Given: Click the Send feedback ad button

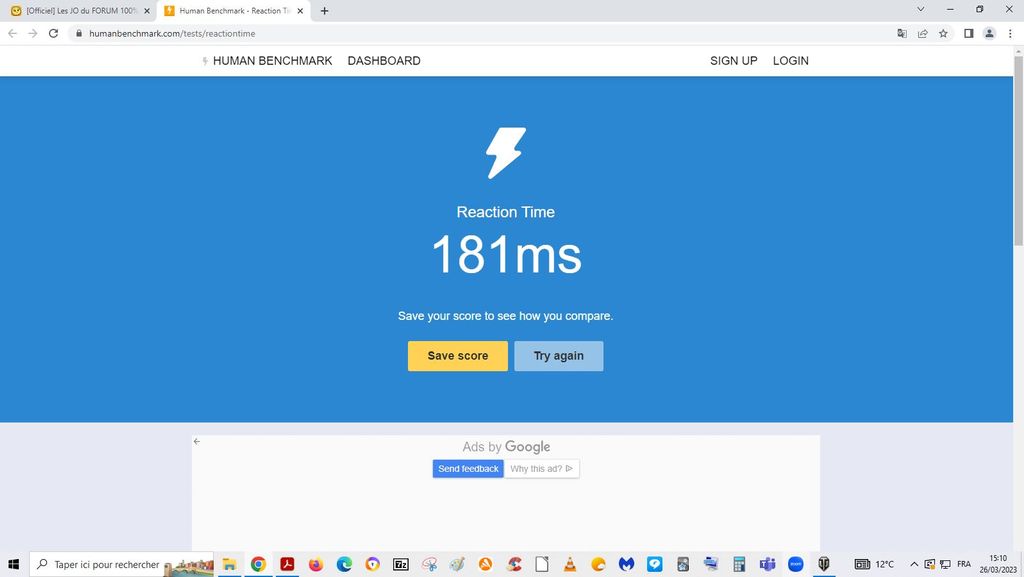Looking at the screenshot, I should click(x=468, y=469).
